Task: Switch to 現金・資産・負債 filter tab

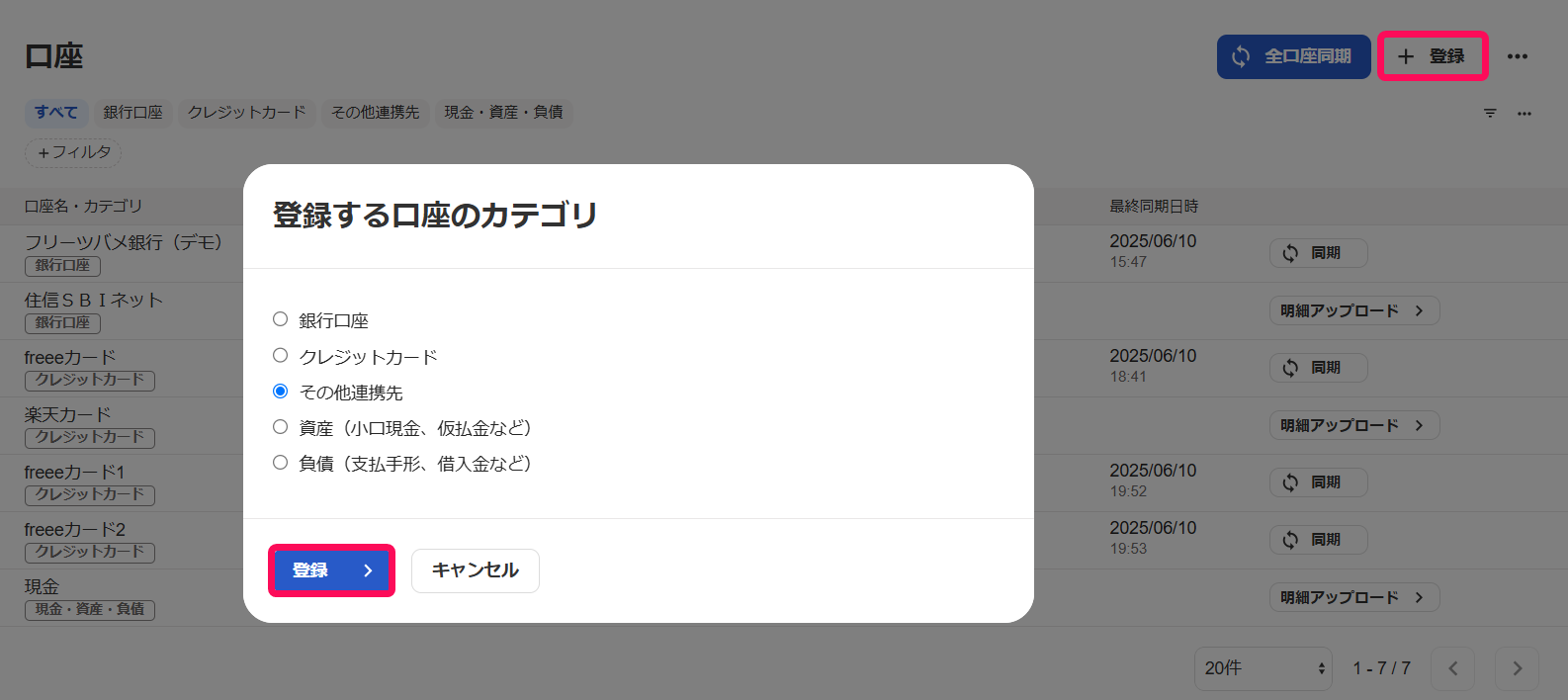Action: [x=504, y=113]
